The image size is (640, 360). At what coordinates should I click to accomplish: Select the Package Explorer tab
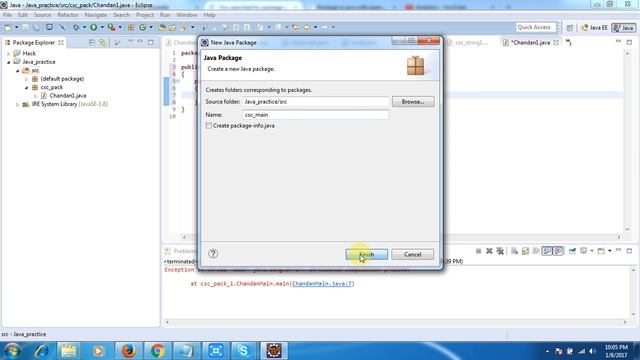tap(33, 42)
